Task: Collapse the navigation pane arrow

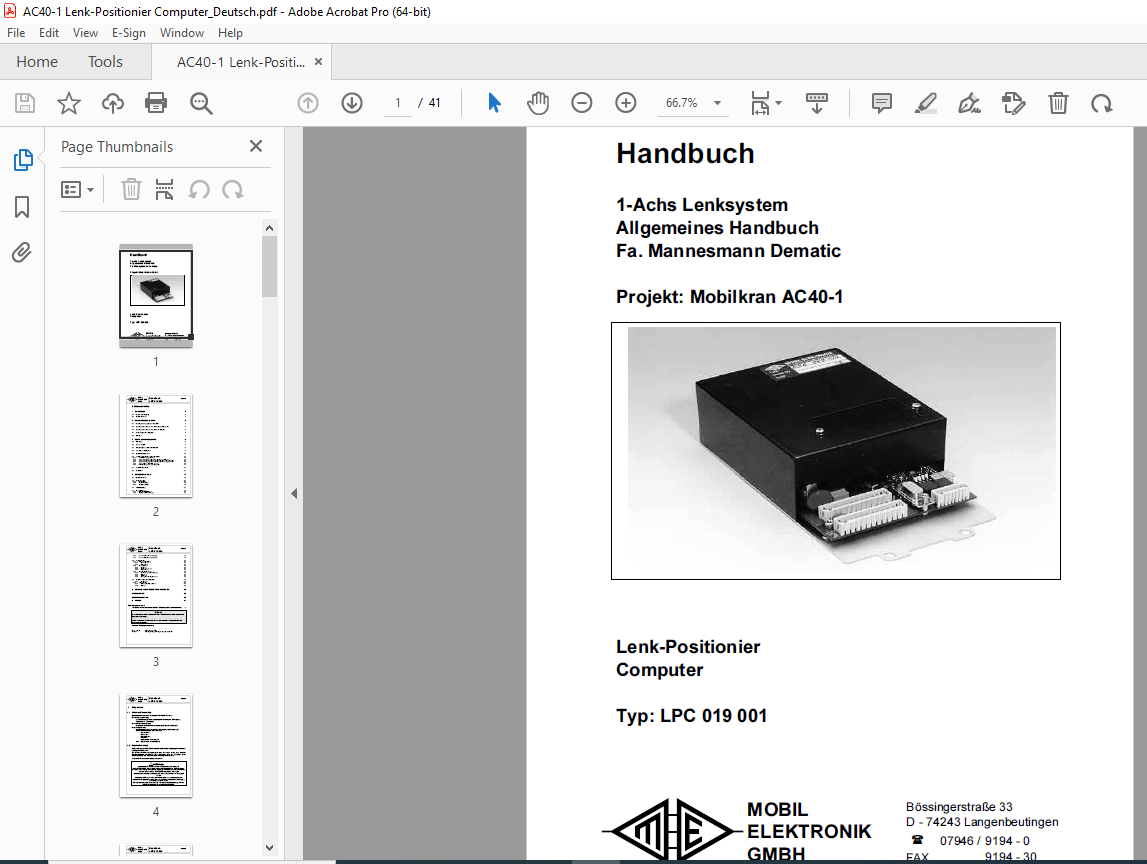Action: 294,494
